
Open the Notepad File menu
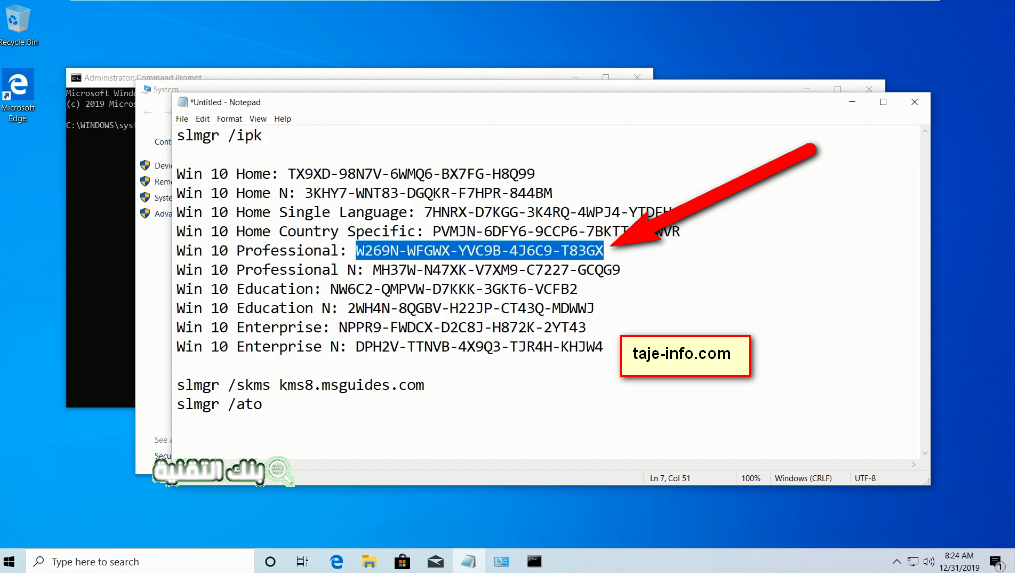pyautogui.click(x=182, y=119)
